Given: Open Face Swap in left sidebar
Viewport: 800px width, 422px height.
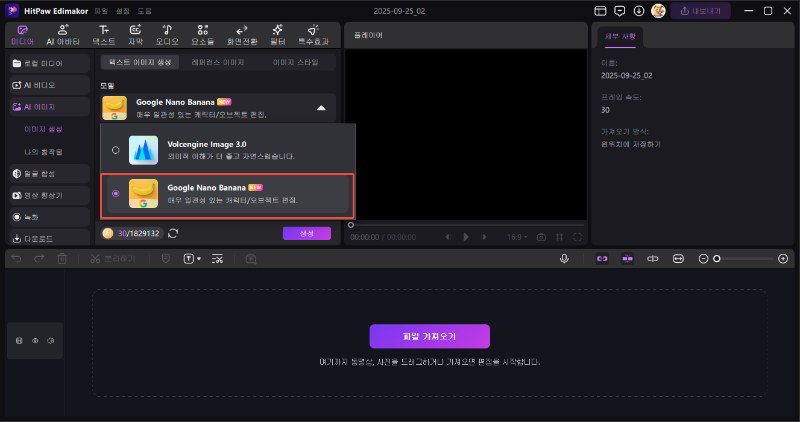Looking at the screenshot, I should pyautogui.click(x=49, y=174).
